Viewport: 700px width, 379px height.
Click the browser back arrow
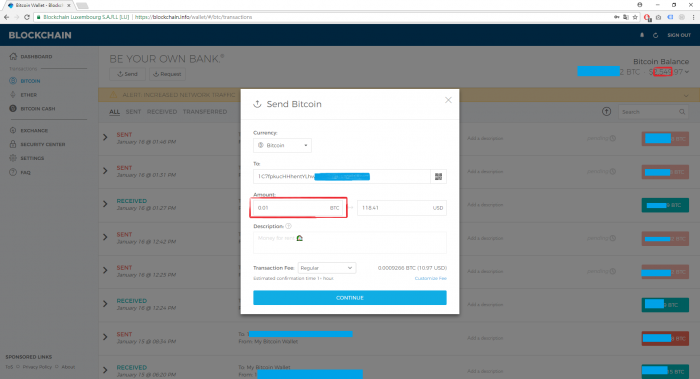pyautogui.click(x=6, y=17)
